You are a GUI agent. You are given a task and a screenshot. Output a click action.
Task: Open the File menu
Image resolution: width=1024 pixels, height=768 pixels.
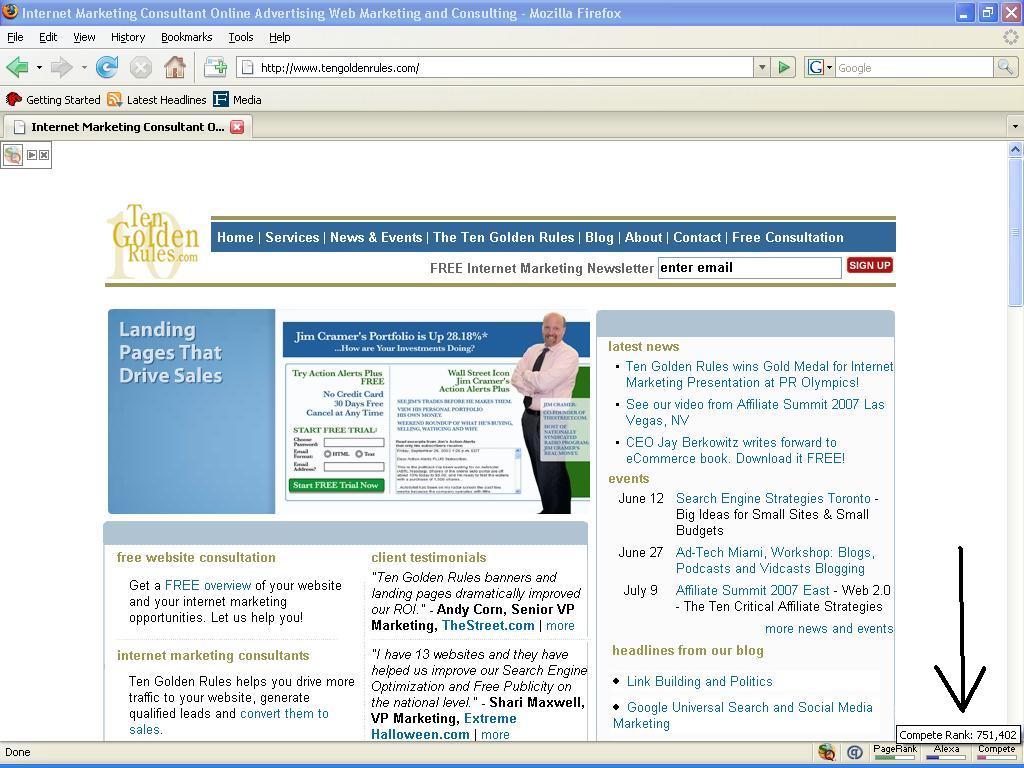[x=15, y=37]
